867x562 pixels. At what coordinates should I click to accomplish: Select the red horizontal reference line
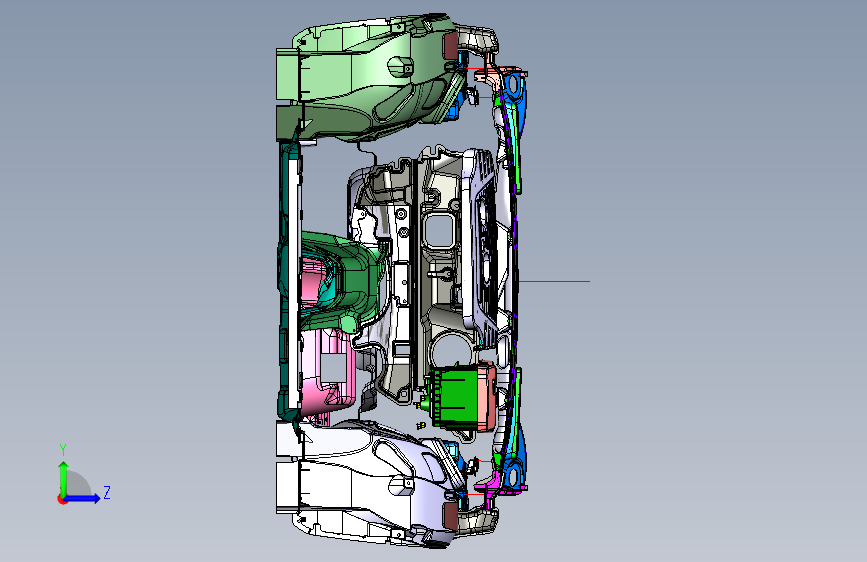[x=554, y=282]
